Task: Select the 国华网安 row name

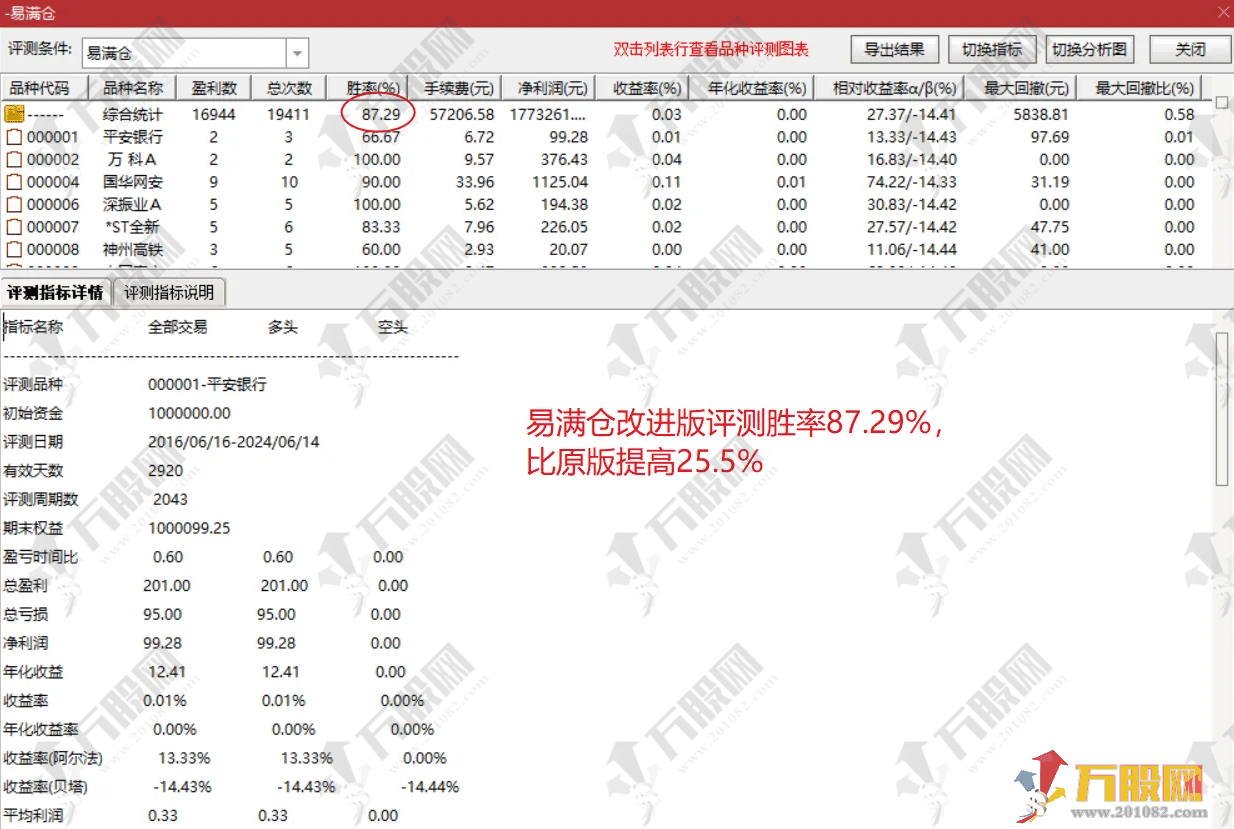Action: coord(132,182)
